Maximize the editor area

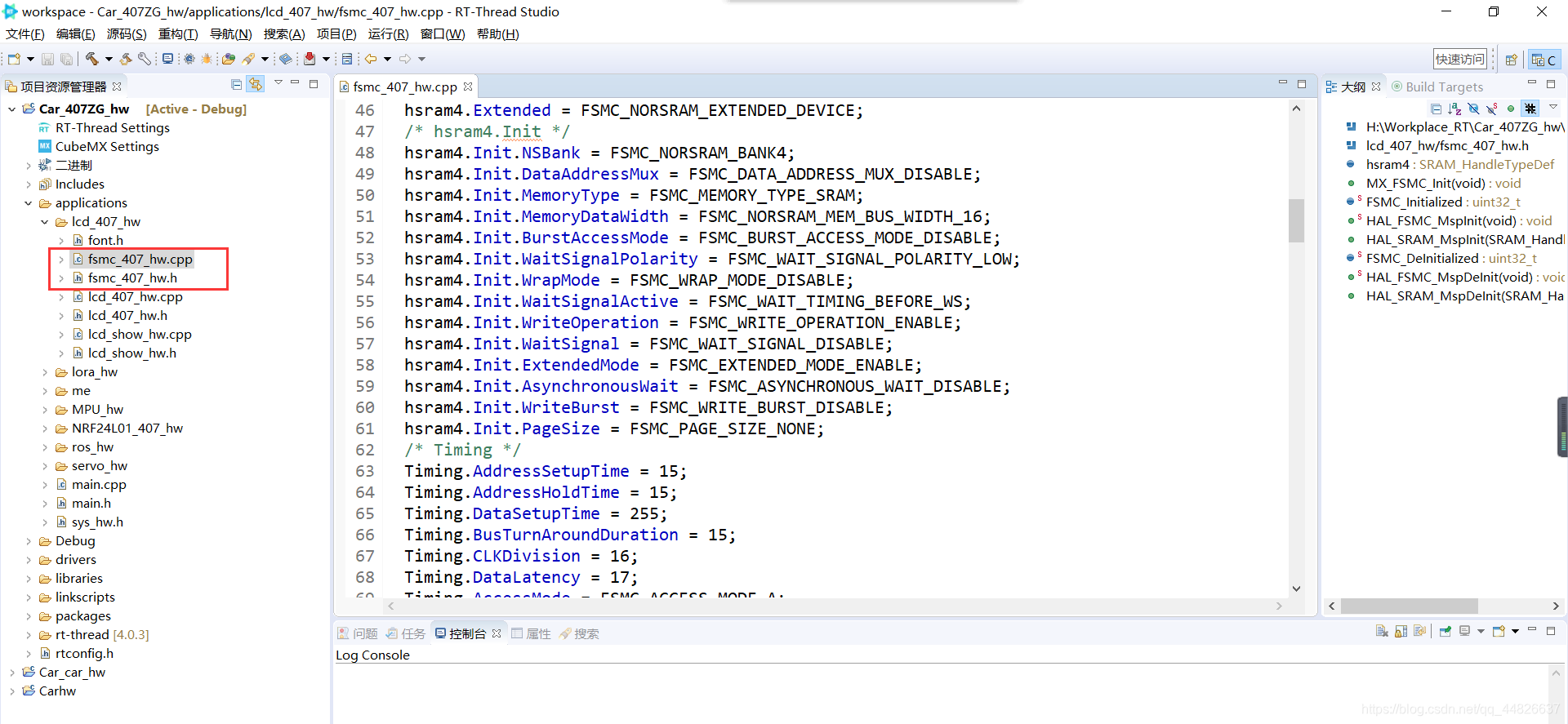1302,83
